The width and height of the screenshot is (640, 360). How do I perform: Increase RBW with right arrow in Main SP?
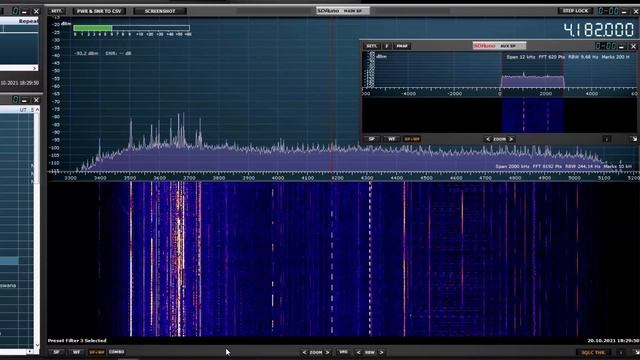point(381,352)
